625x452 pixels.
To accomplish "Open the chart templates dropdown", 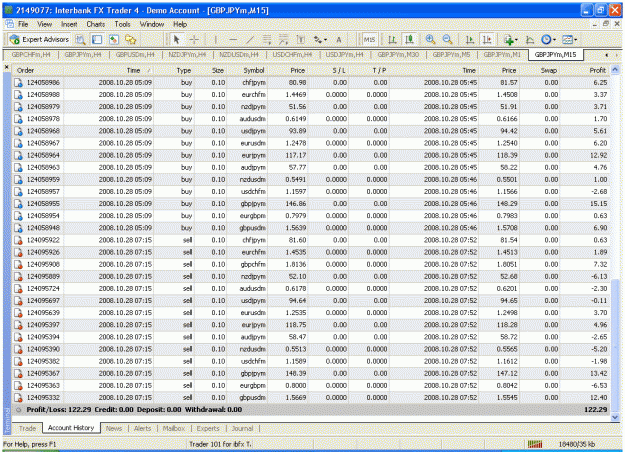I will [x=570, y=39].
